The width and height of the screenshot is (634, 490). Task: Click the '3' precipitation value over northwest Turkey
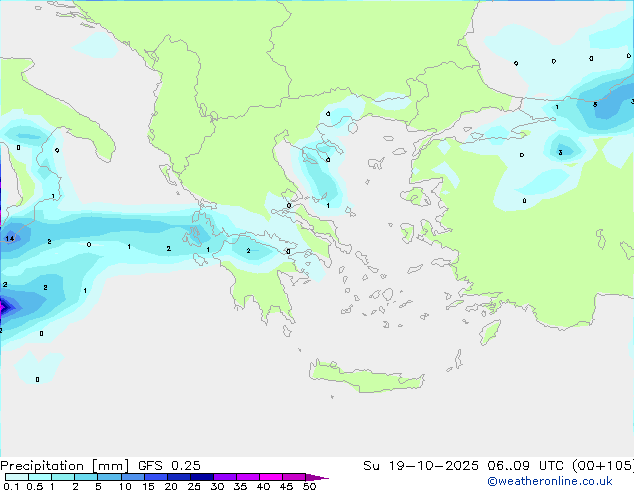click(560, 152)
